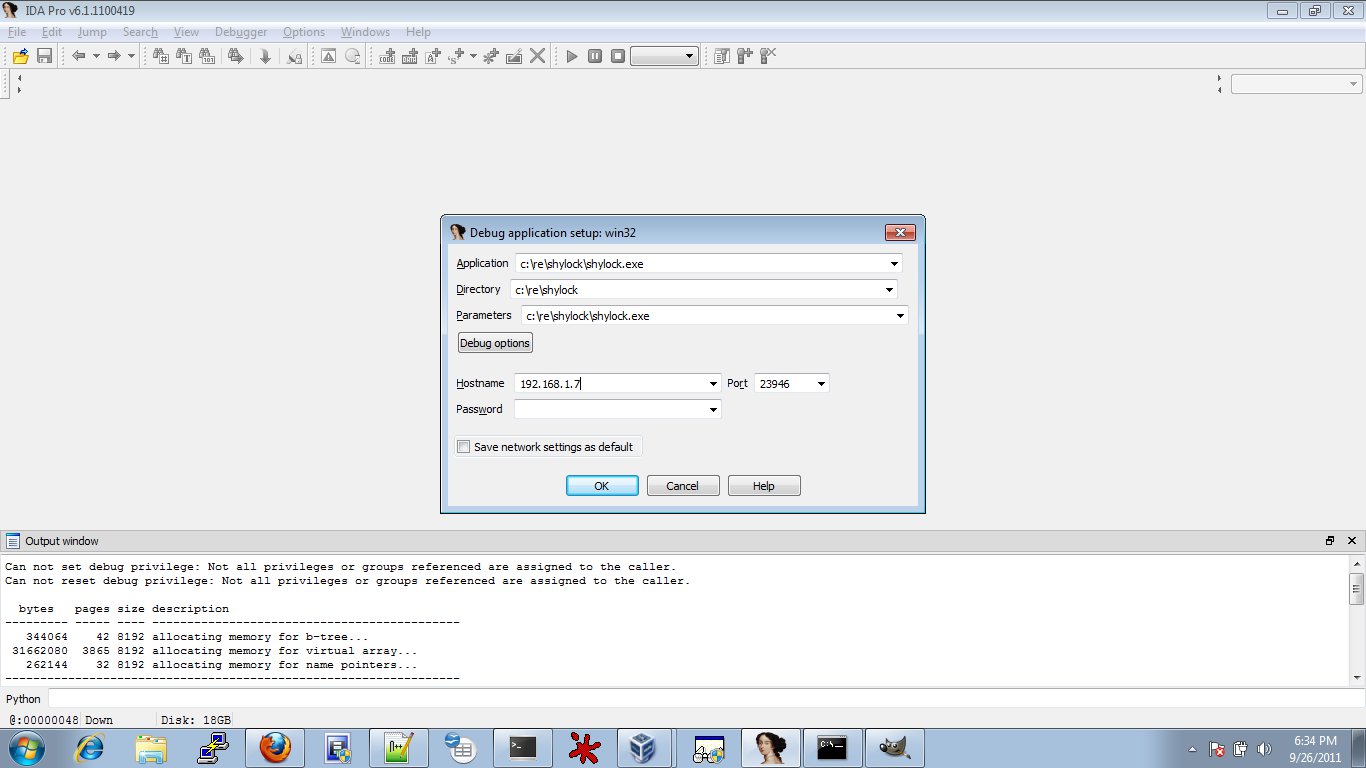The width and height of the screenshot is (1366, 768).
Task: Click the X undefine toolbar icon
Action: pos(538,56)
